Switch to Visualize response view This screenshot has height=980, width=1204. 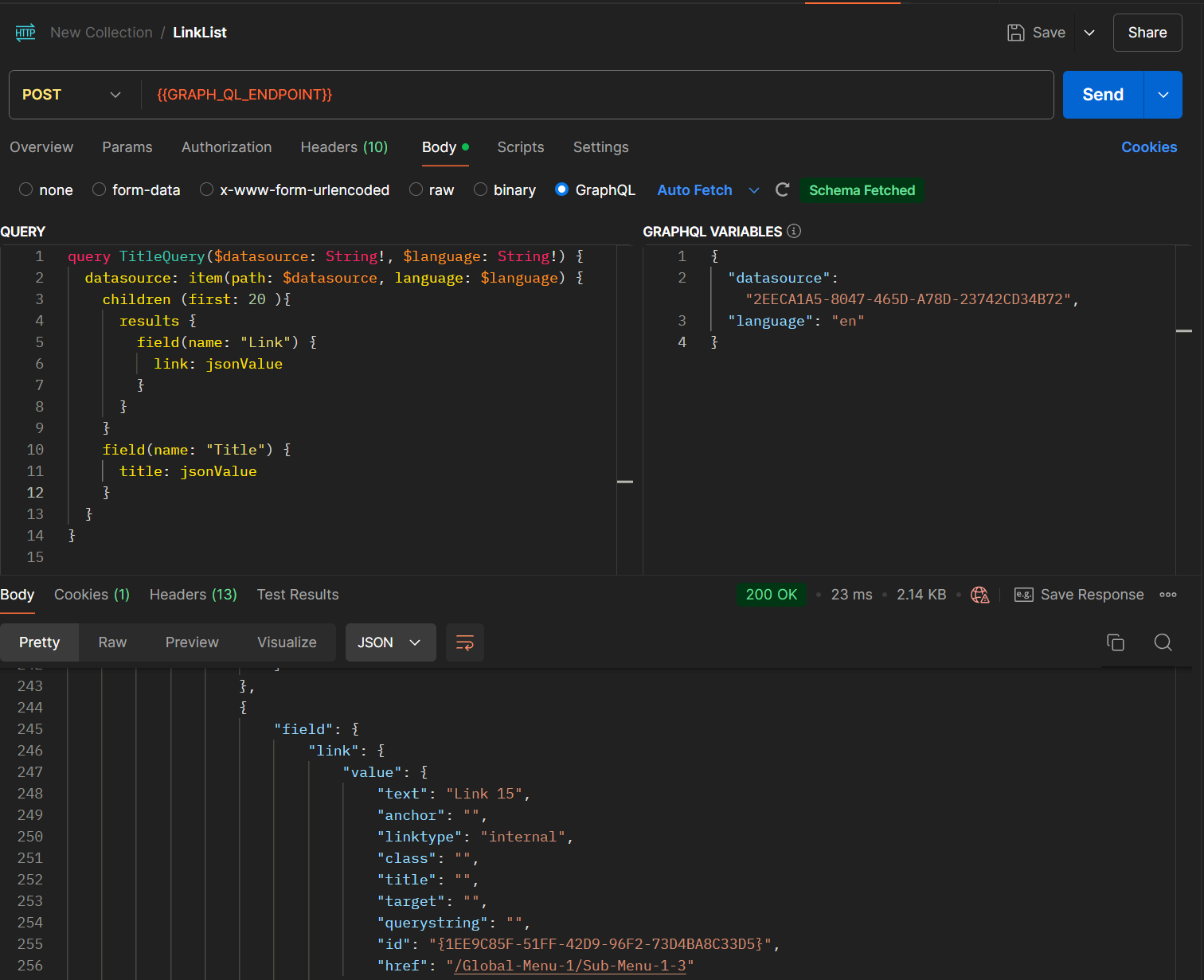point(287,642)
